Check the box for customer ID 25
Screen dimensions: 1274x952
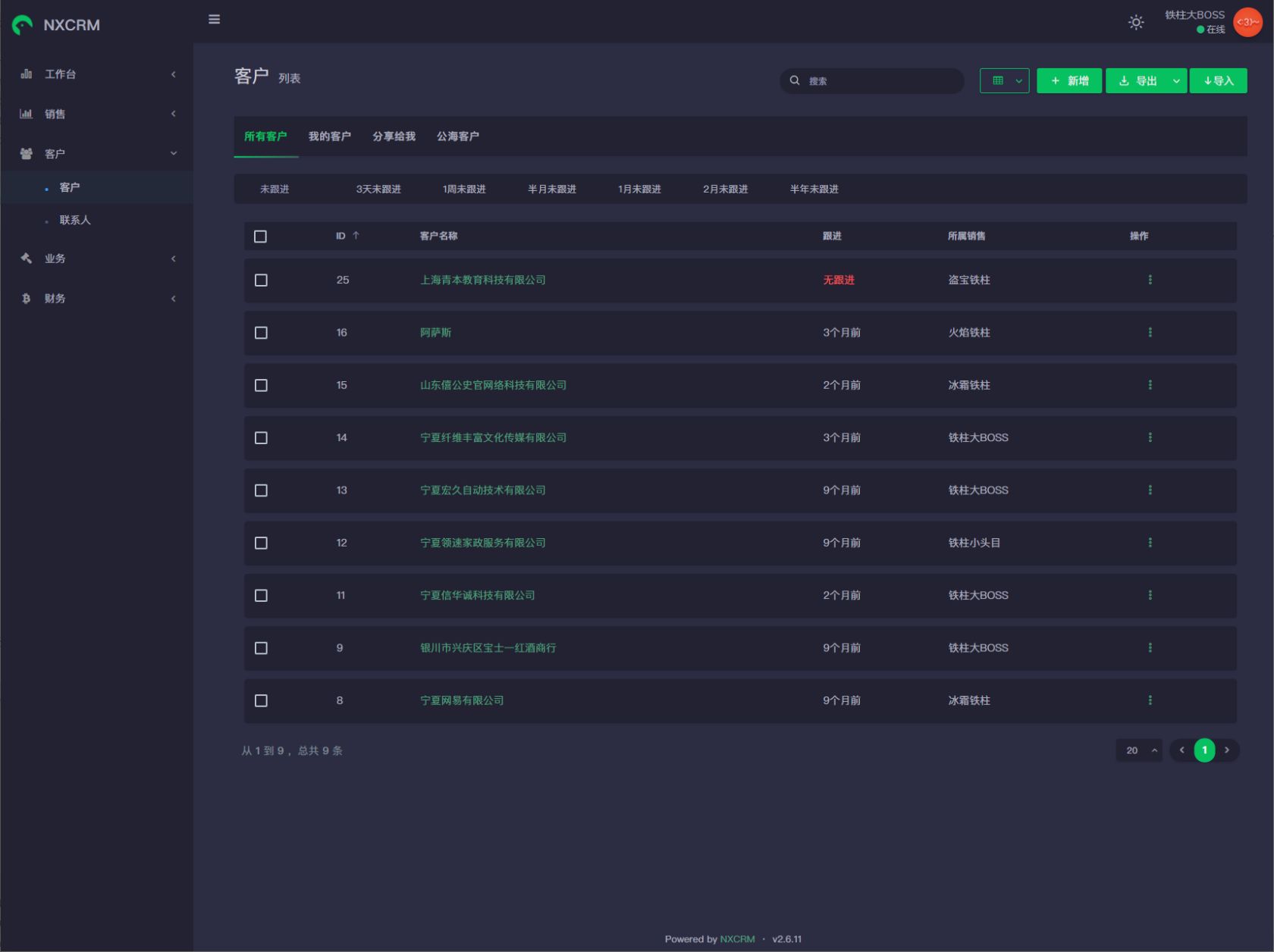tap(261, 280)
